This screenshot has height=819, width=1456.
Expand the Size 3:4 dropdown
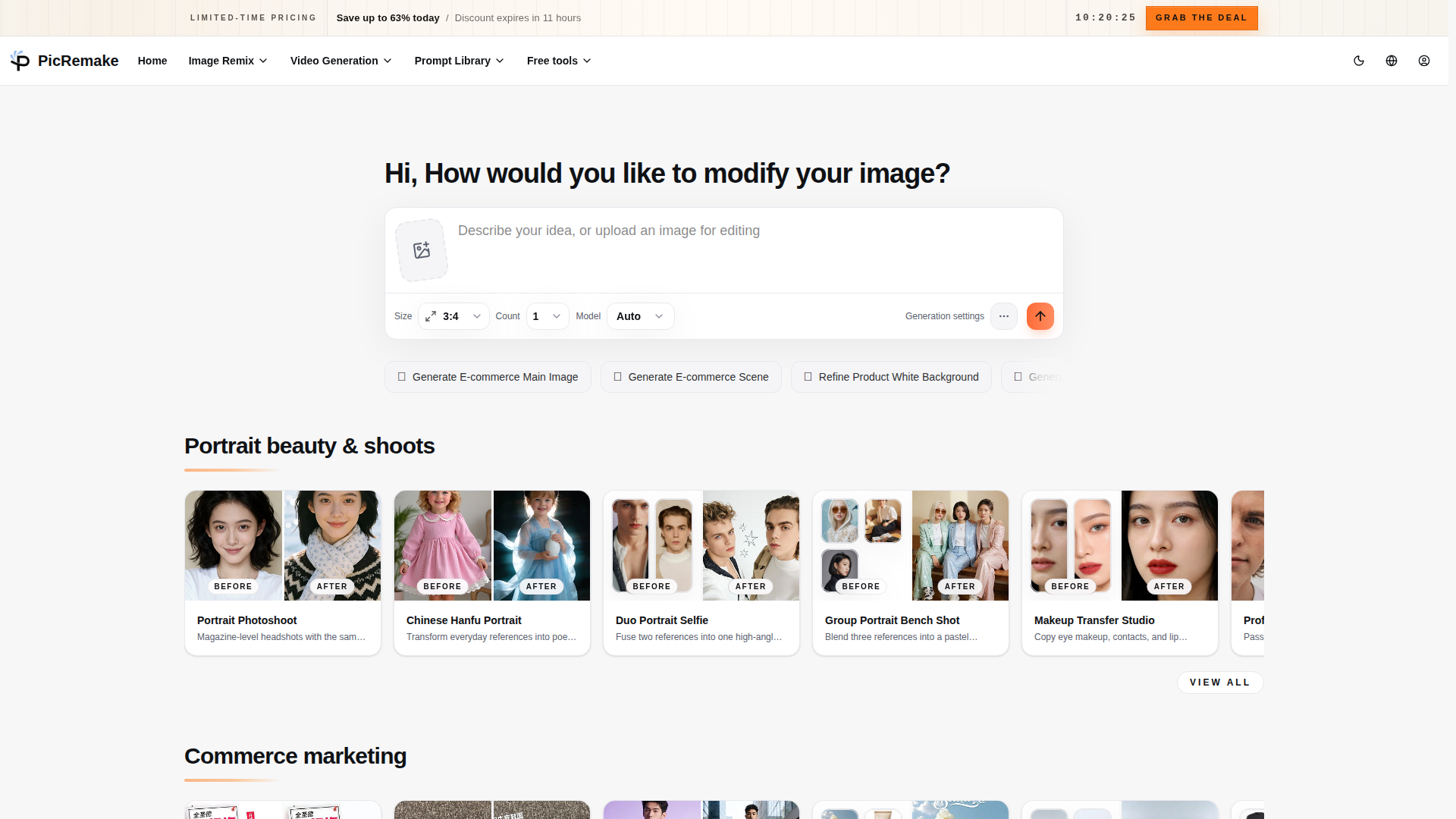pyautogui.click(x=476, y=316)
